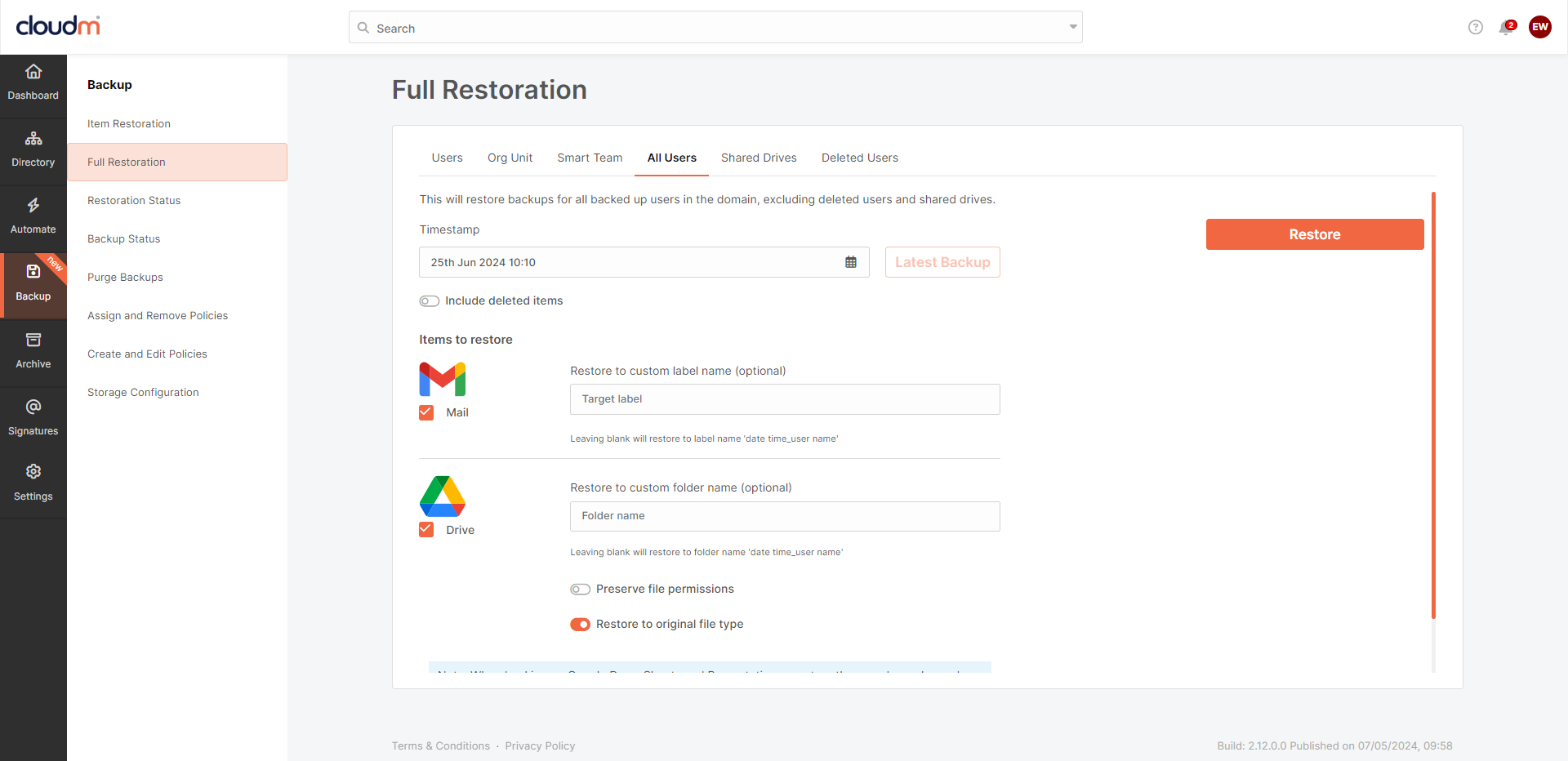This screenshot has width=1568, height=761.
Task: View notifications bell icon
Action: pos(1506,28)
